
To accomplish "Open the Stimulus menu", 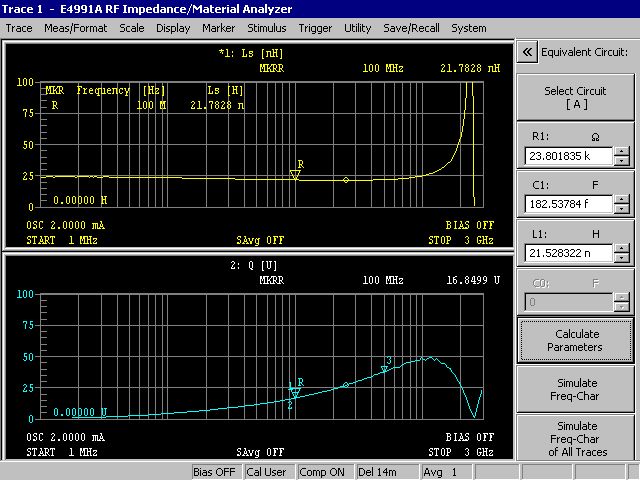I will click(x=266, y=28).
